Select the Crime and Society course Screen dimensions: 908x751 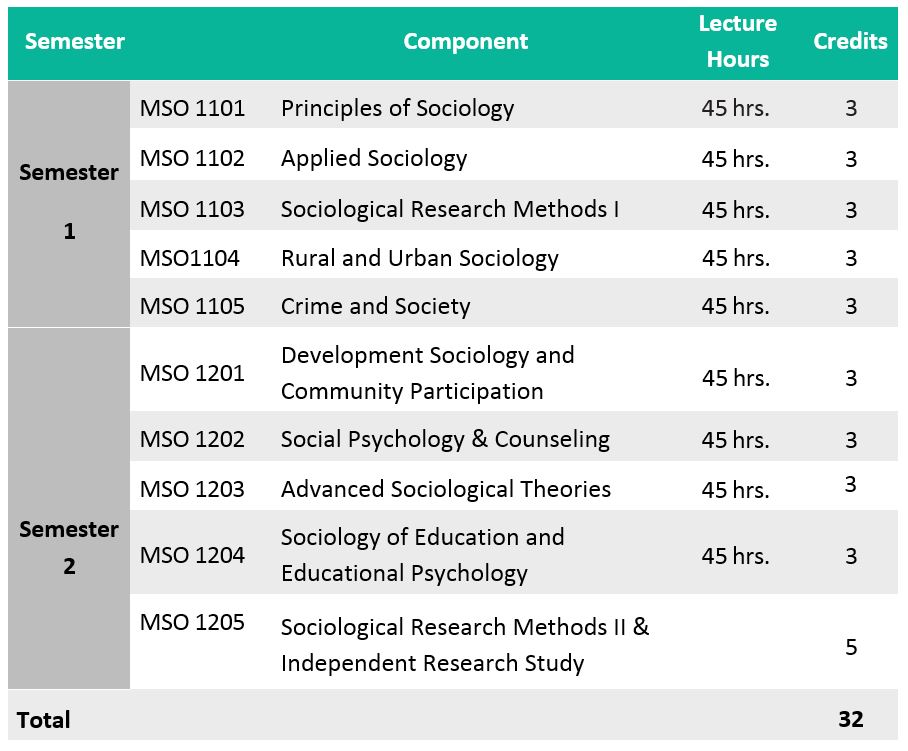(375, 306)
